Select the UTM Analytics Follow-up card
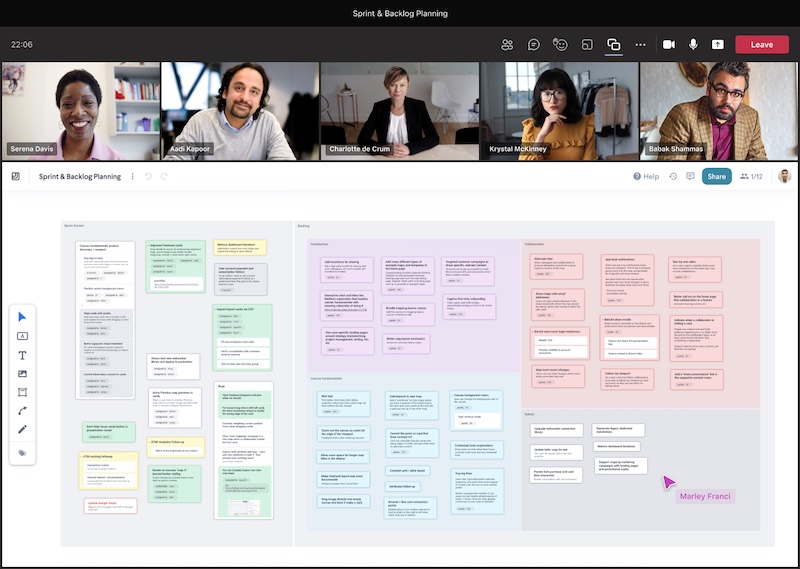 pos(176,447)
